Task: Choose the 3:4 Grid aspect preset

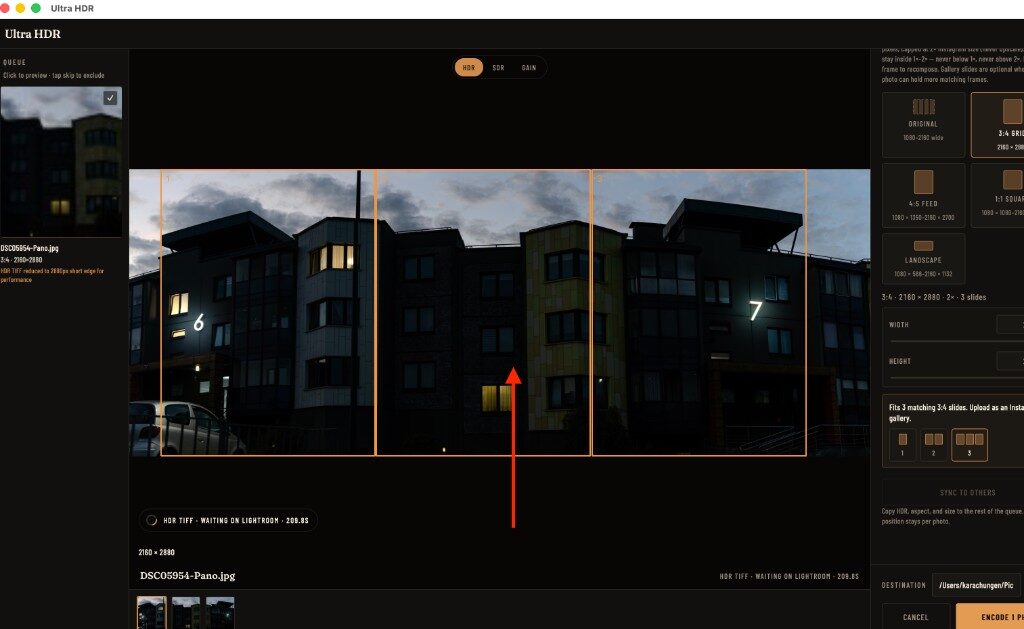Action: [997, 124]
